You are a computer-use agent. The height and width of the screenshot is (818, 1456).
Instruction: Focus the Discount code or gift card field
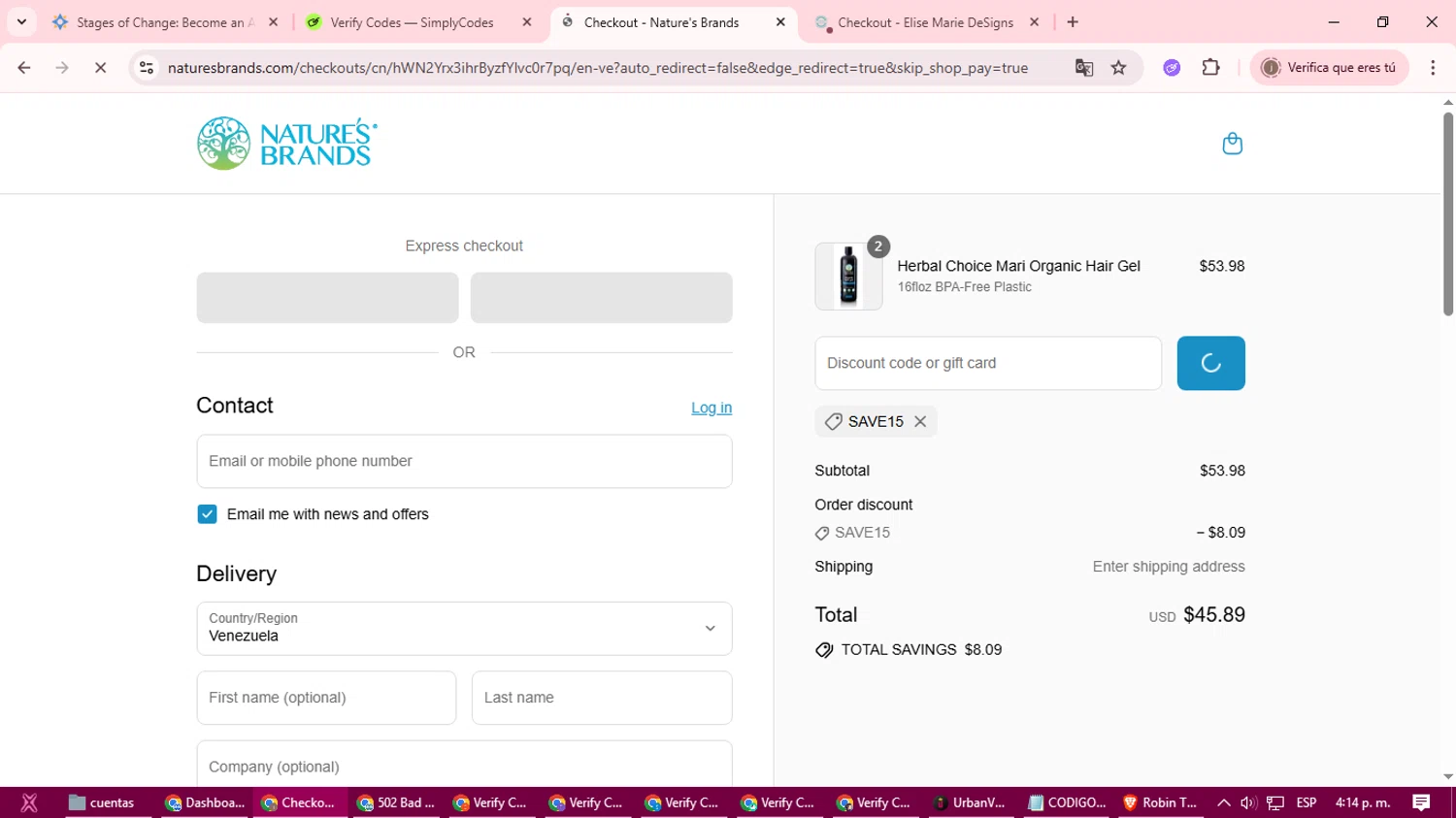988,363
